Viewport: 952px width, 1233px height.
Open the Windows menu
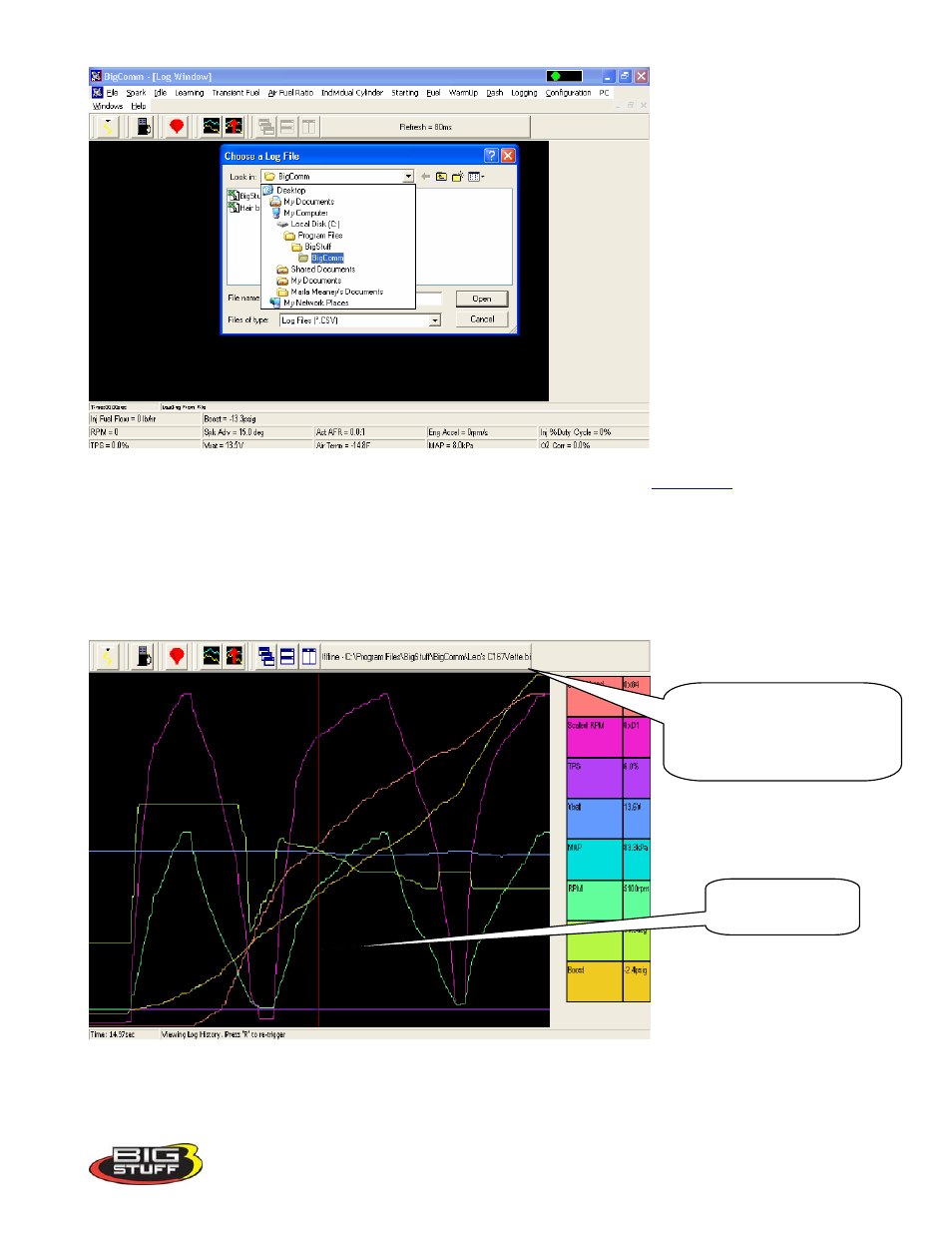click(x=108, y=106)
